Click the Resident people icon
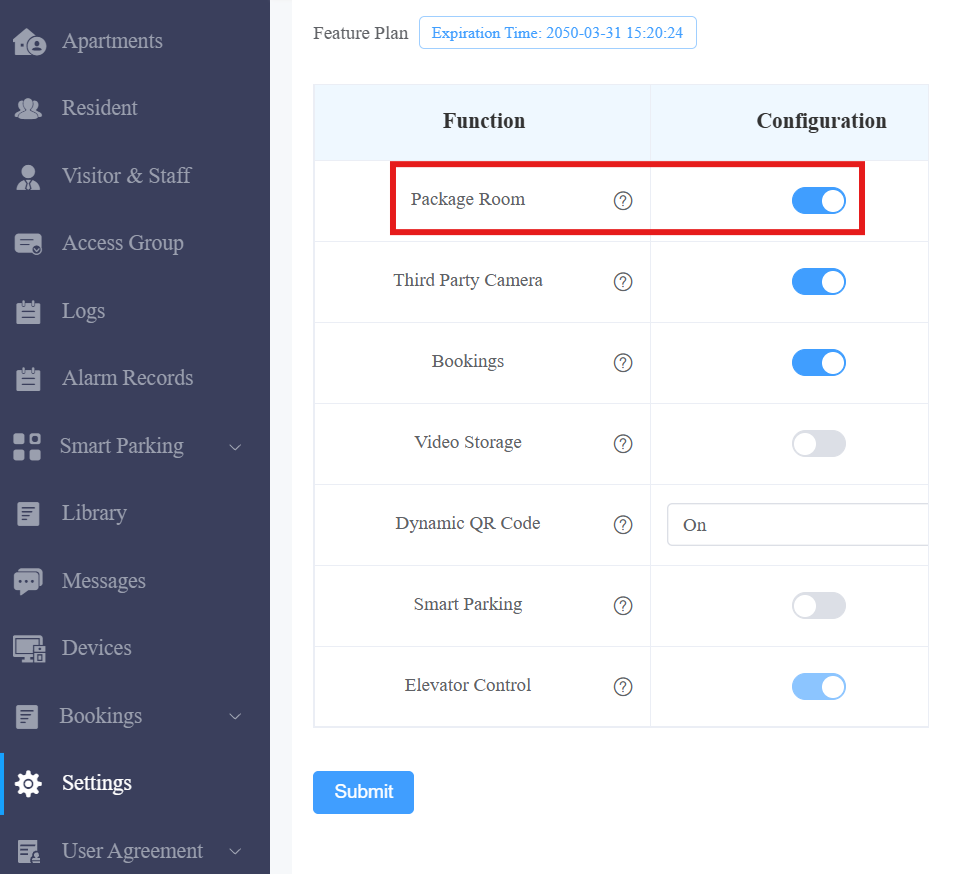Screen dimensions: 955x874 28,108
